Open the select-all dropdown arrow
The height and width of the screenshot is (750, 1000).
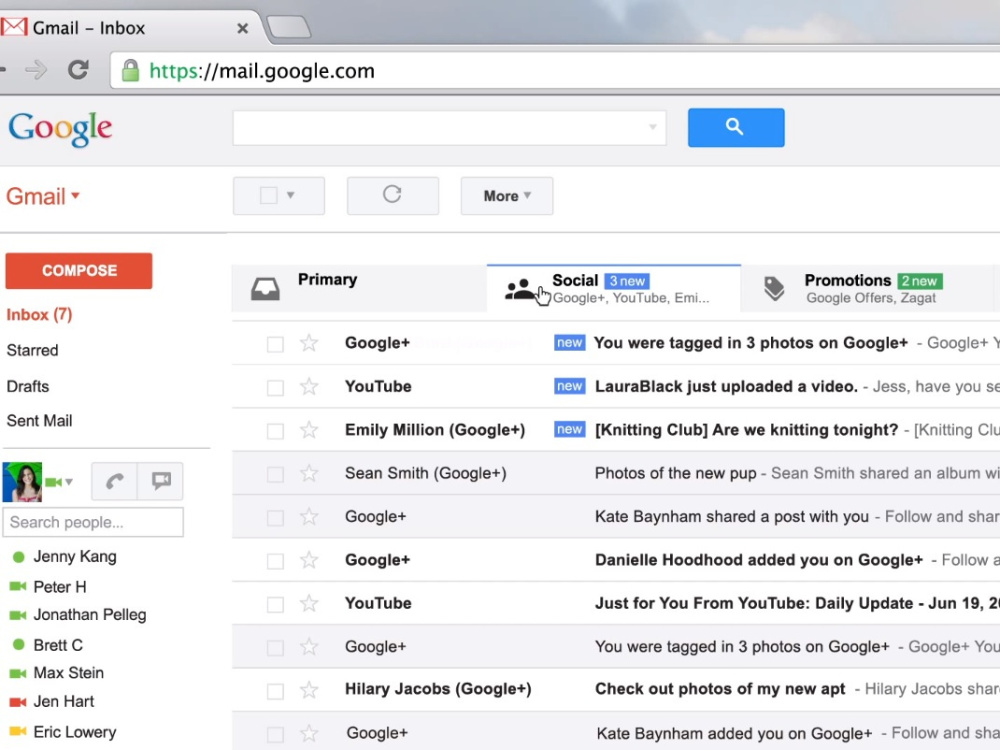click(x=291, y=195)
